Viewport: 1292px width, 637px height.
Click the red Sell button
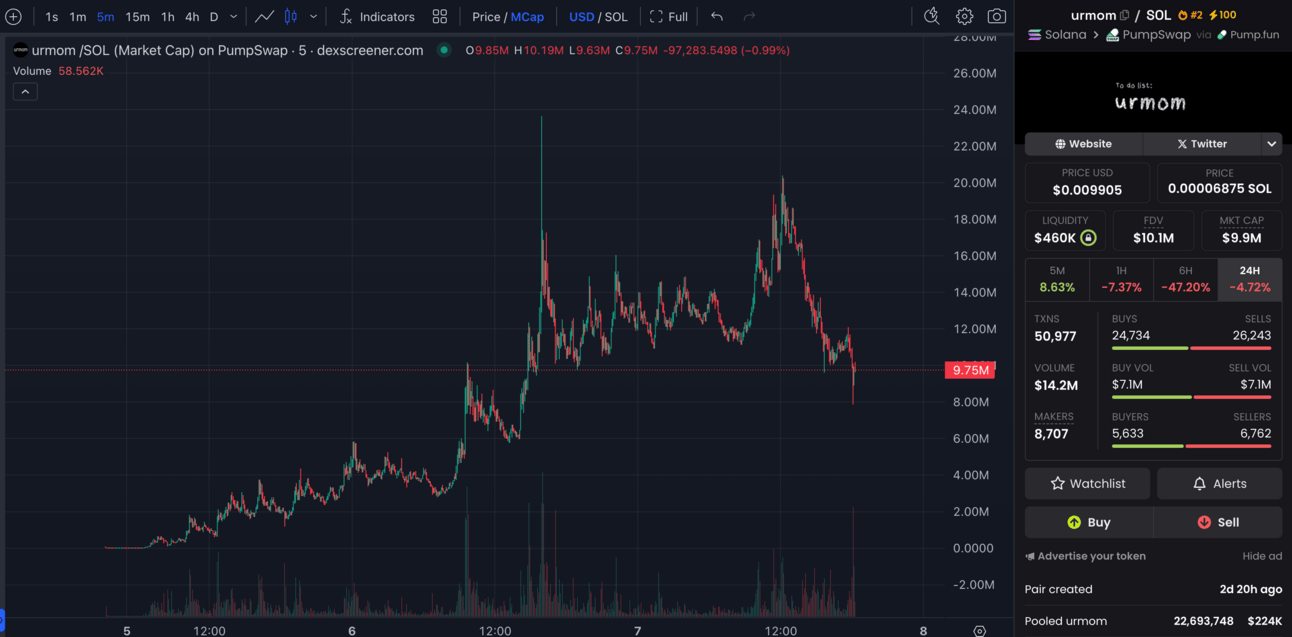(x=1218, y=522)
